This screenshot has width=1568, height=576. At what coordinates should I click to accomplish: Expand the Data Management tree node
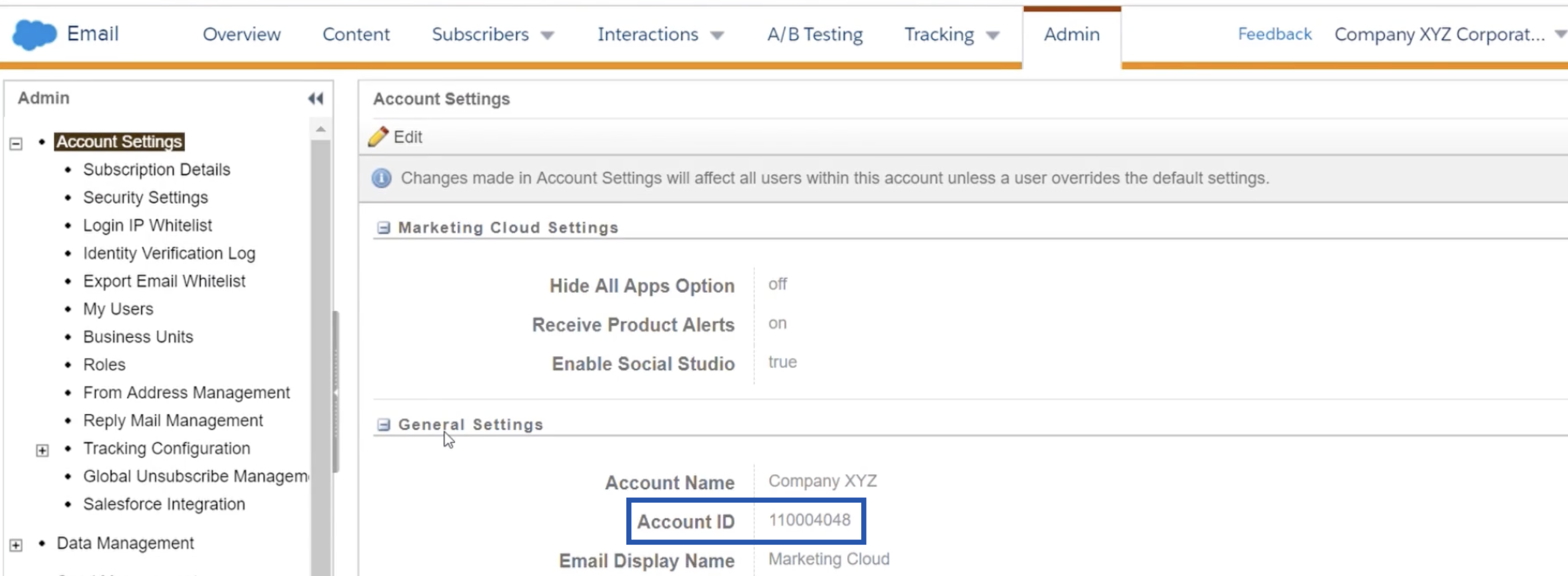point(16,545)
